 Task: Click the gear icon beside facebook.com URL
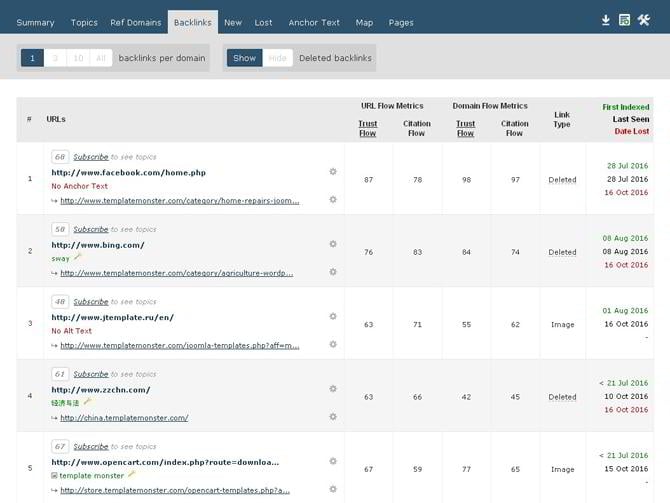coord(333,172)
